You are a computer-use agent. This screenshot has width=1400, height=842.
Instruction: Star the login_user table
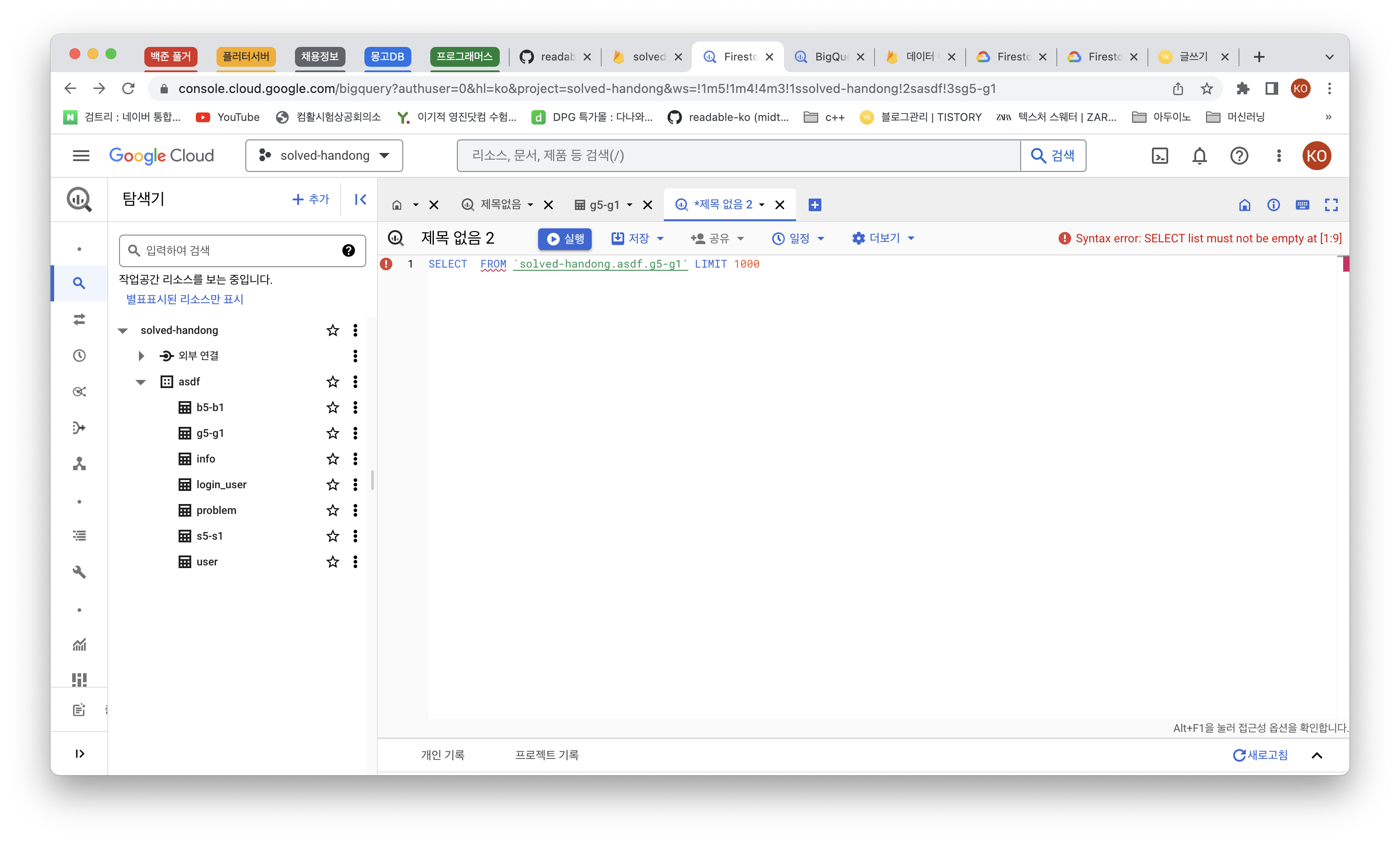332,485
